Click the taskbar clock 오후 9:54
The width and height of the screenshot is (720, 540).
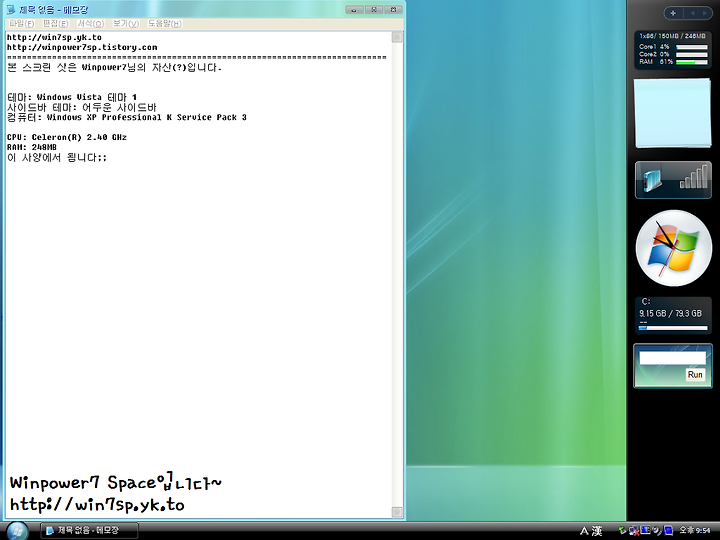coord(695,530)
